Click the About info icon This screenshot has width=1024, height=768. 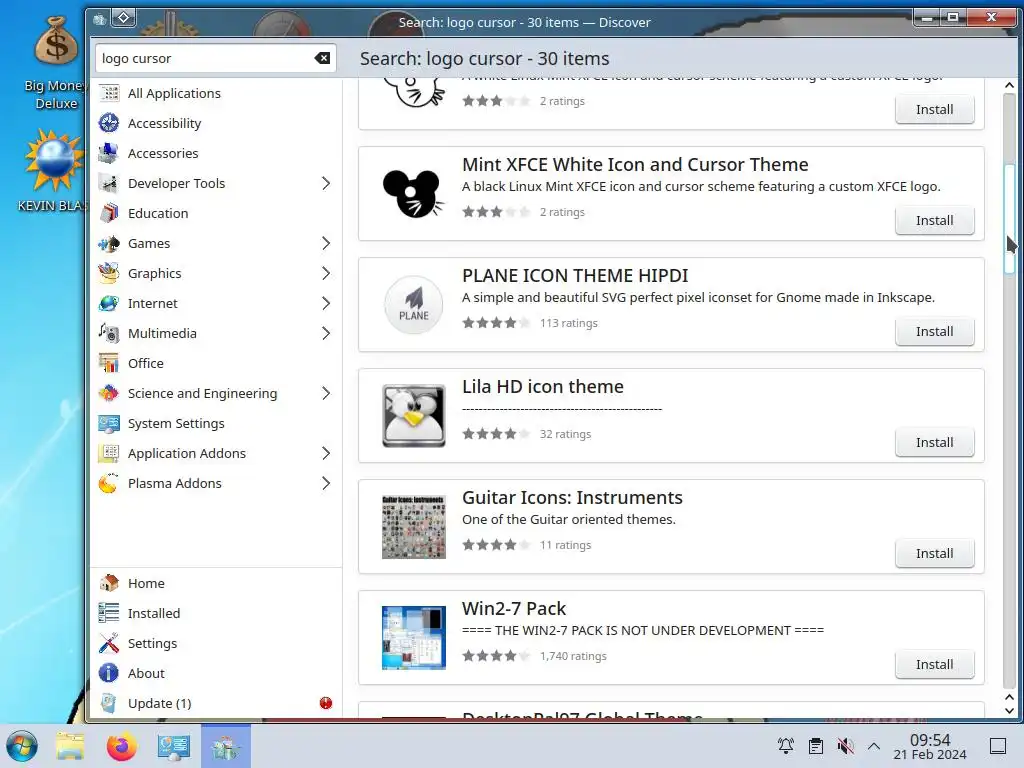[108, 673]
